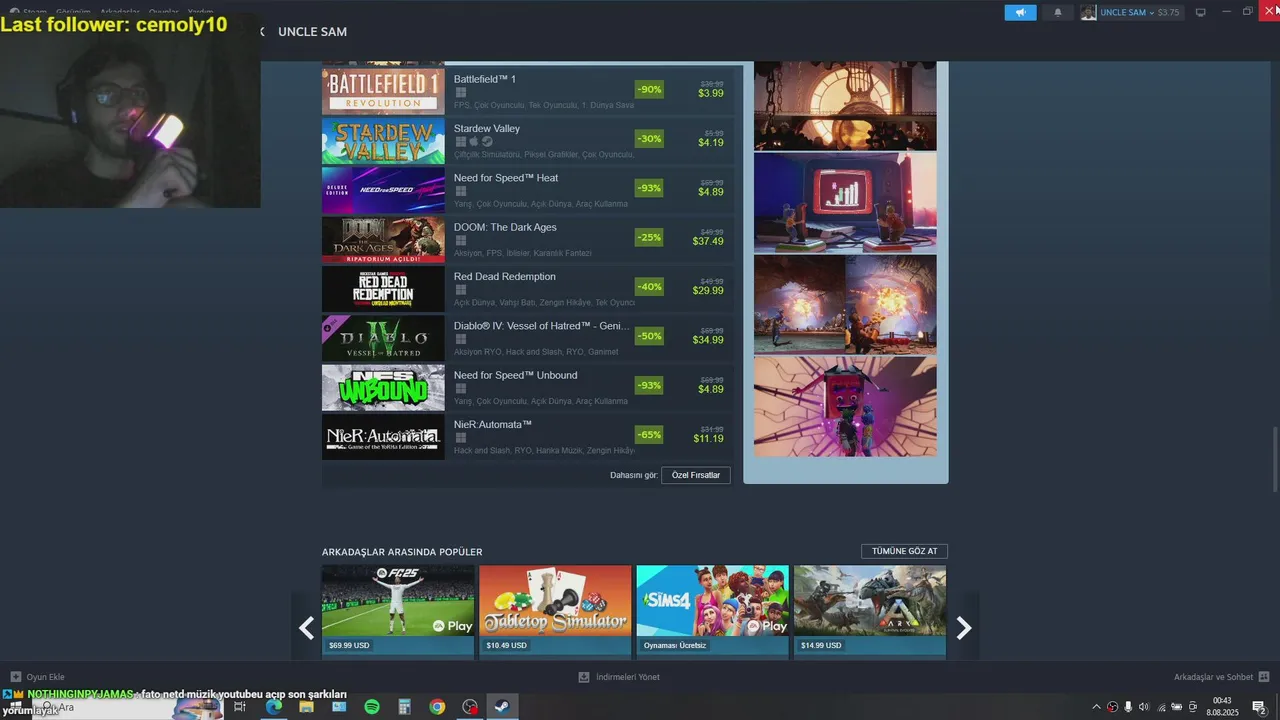
Task: Click the Windows icon under DOOM: The Dark Ages
Action: tap(461, 241)
